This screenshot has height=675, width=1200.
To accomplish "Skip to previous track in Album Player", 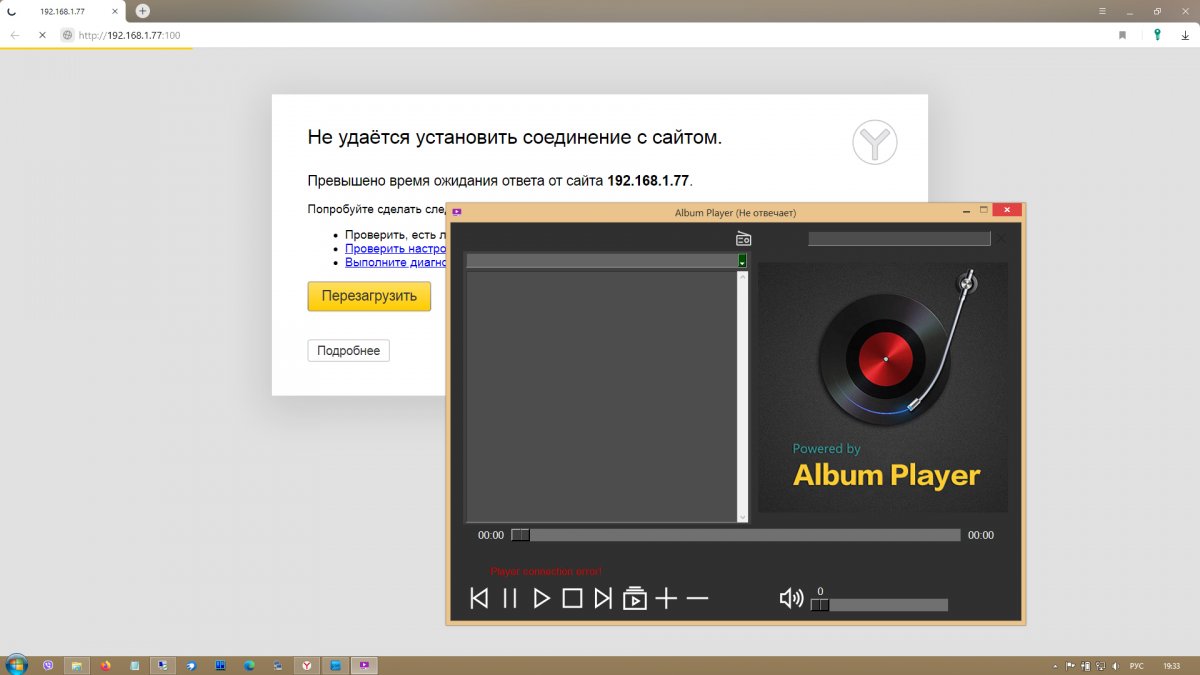I will [x=479, y=598].
